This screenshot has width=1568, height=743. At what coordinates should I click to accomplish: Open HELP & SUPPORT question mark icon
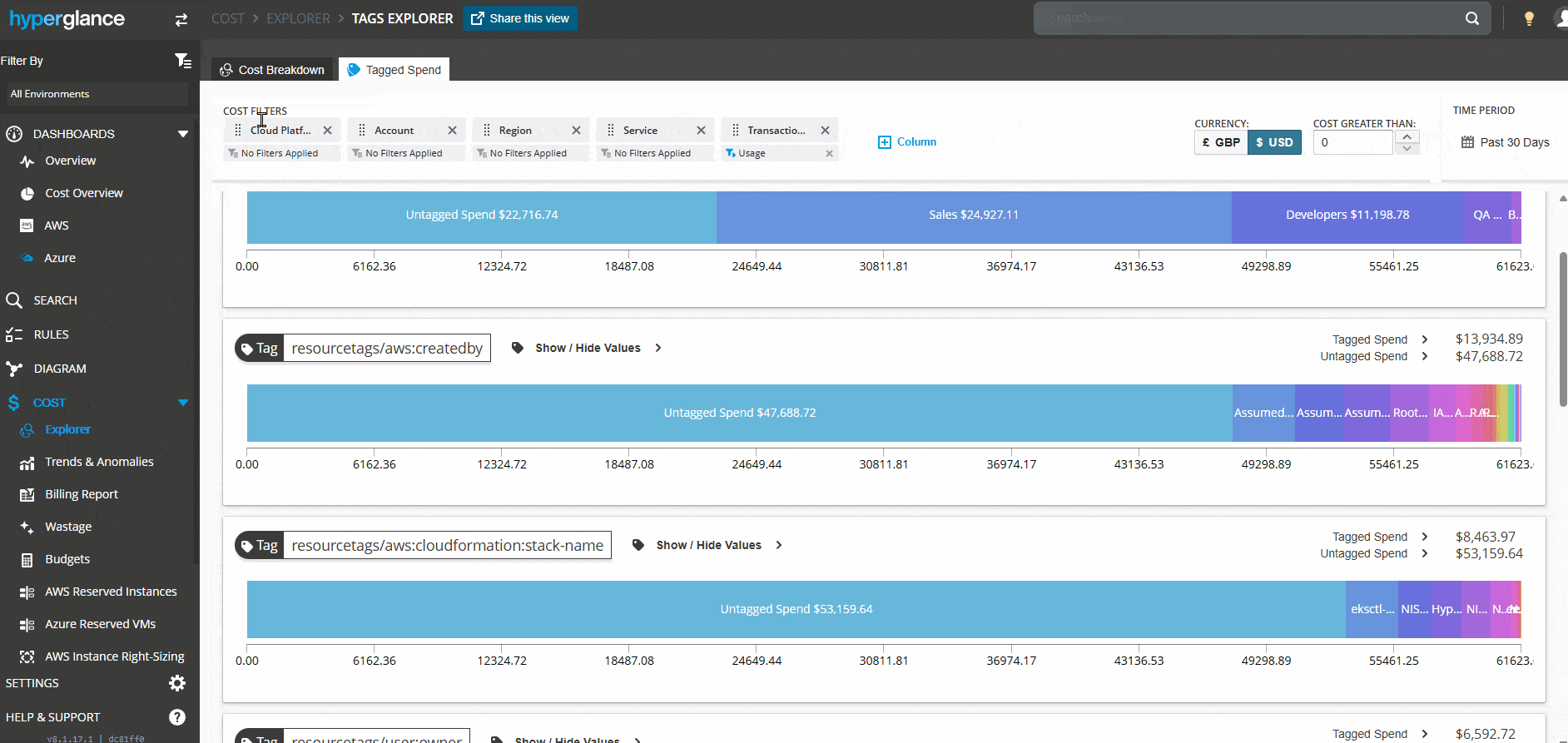[x=177, y=717]
